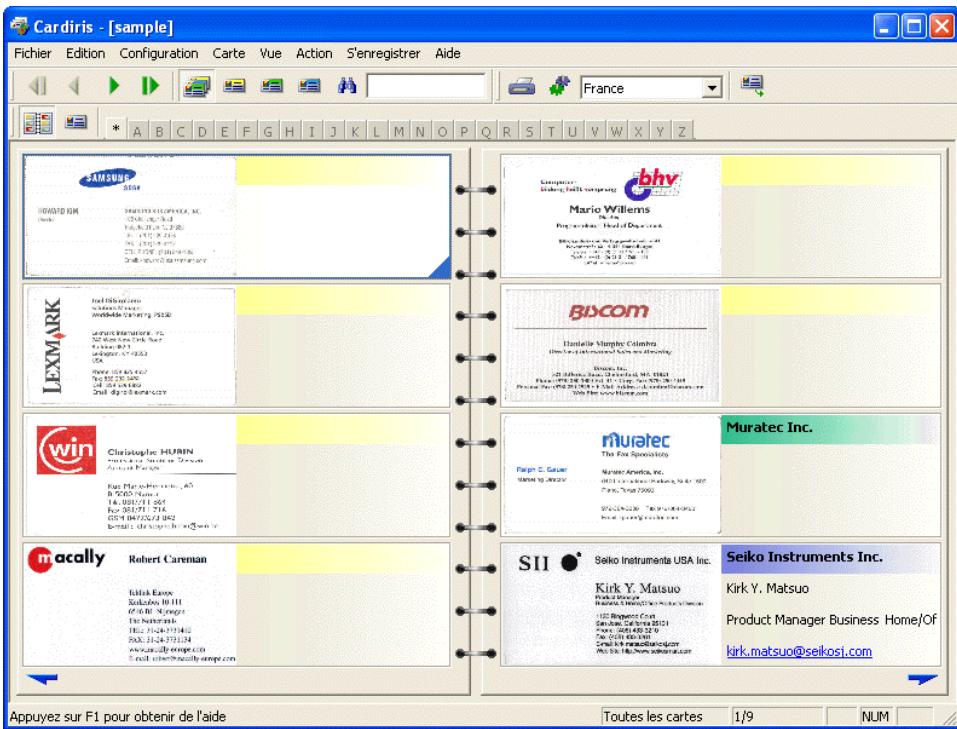Click Seiko Instruments Inc. company heading
The width and height of the screenshot is (957, 729).
(x=804, y=557)
